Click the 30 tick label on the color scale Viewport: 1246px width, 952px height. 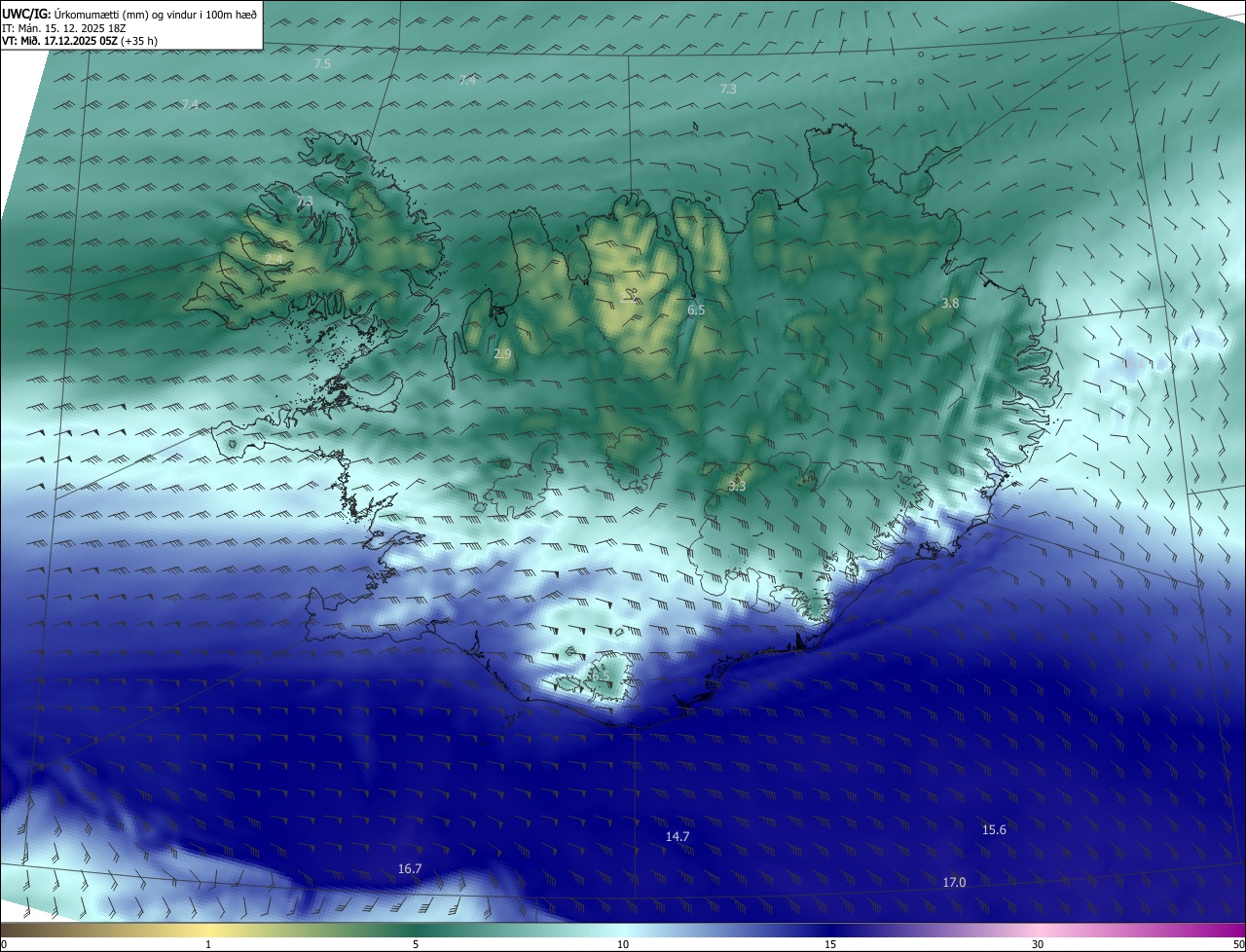(1038, 944)
